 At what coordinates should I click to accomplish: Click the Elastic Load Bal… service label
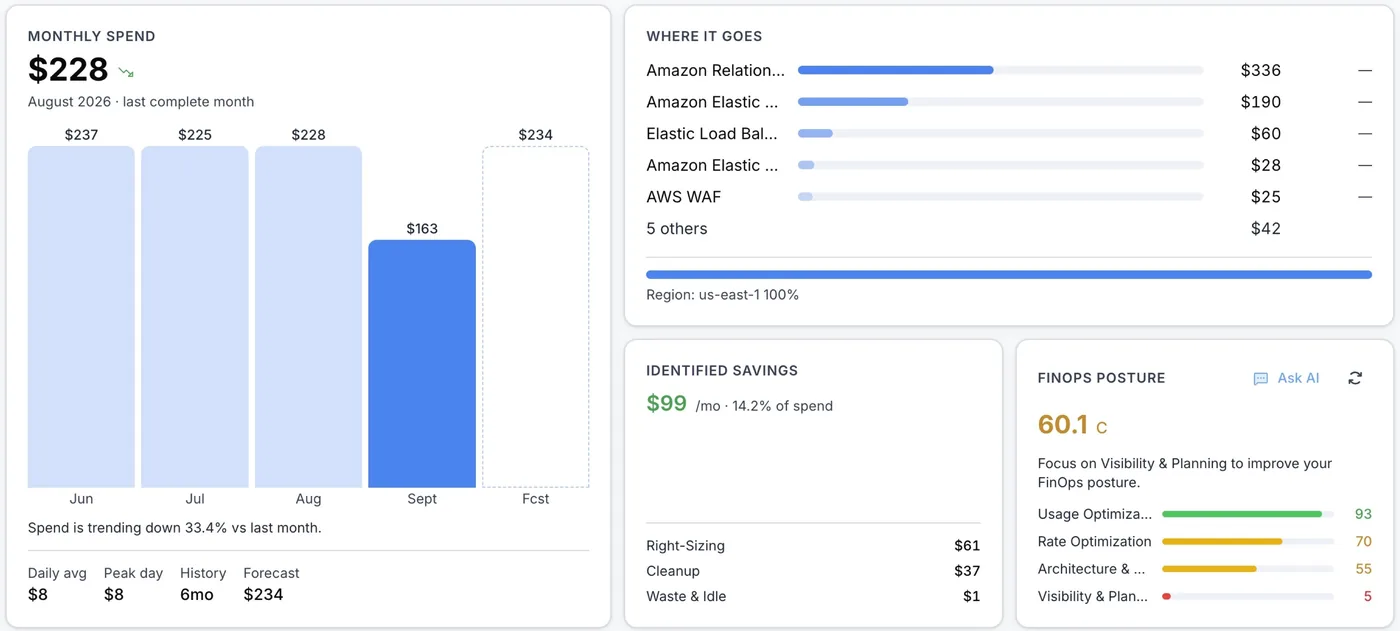click(712, 133)
